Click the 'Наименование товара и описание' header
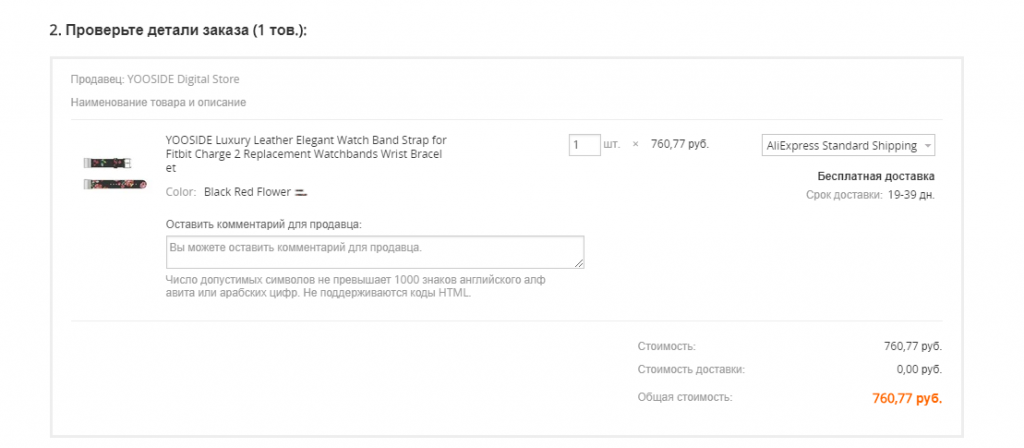The height and width of the screenshot is (448, 1024). click(x=158, y=102)
